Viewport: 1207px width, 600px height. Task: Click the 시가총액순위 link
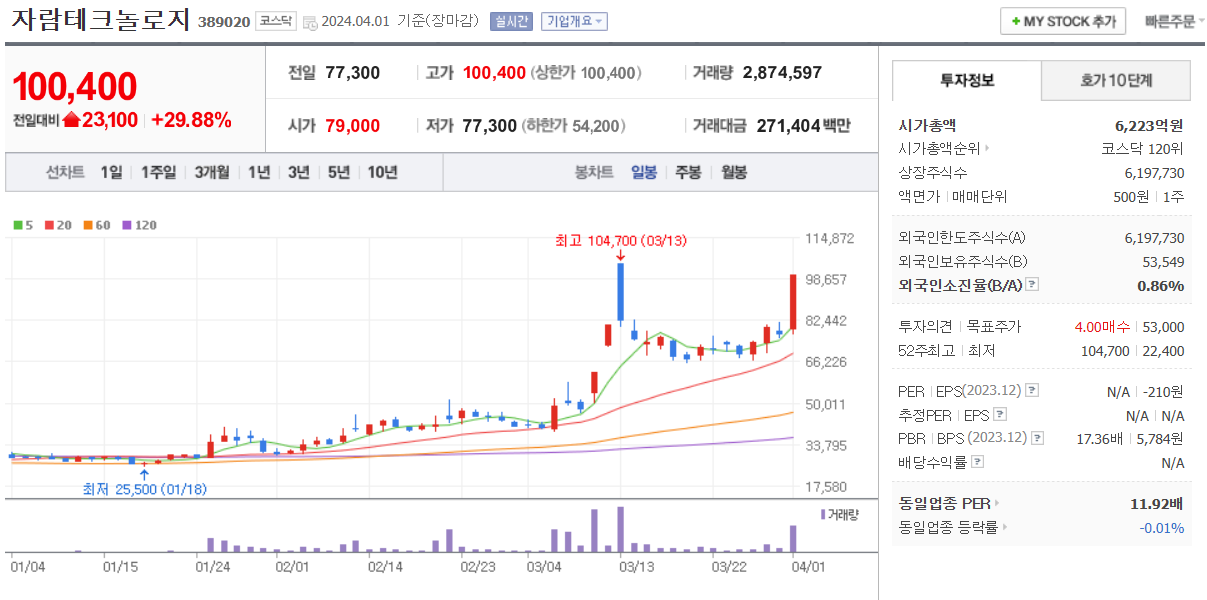[940, 149]
